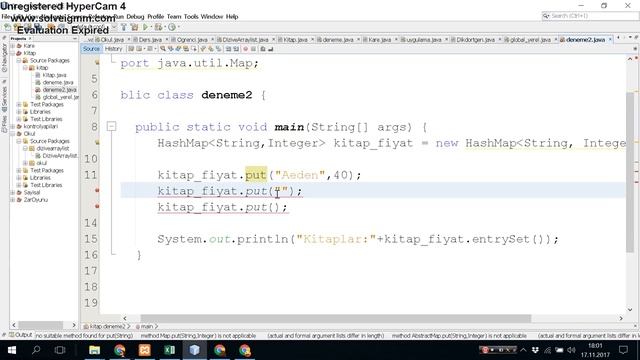
Task: Open Excel from the Windows taskbar
Action: point(169,350)
